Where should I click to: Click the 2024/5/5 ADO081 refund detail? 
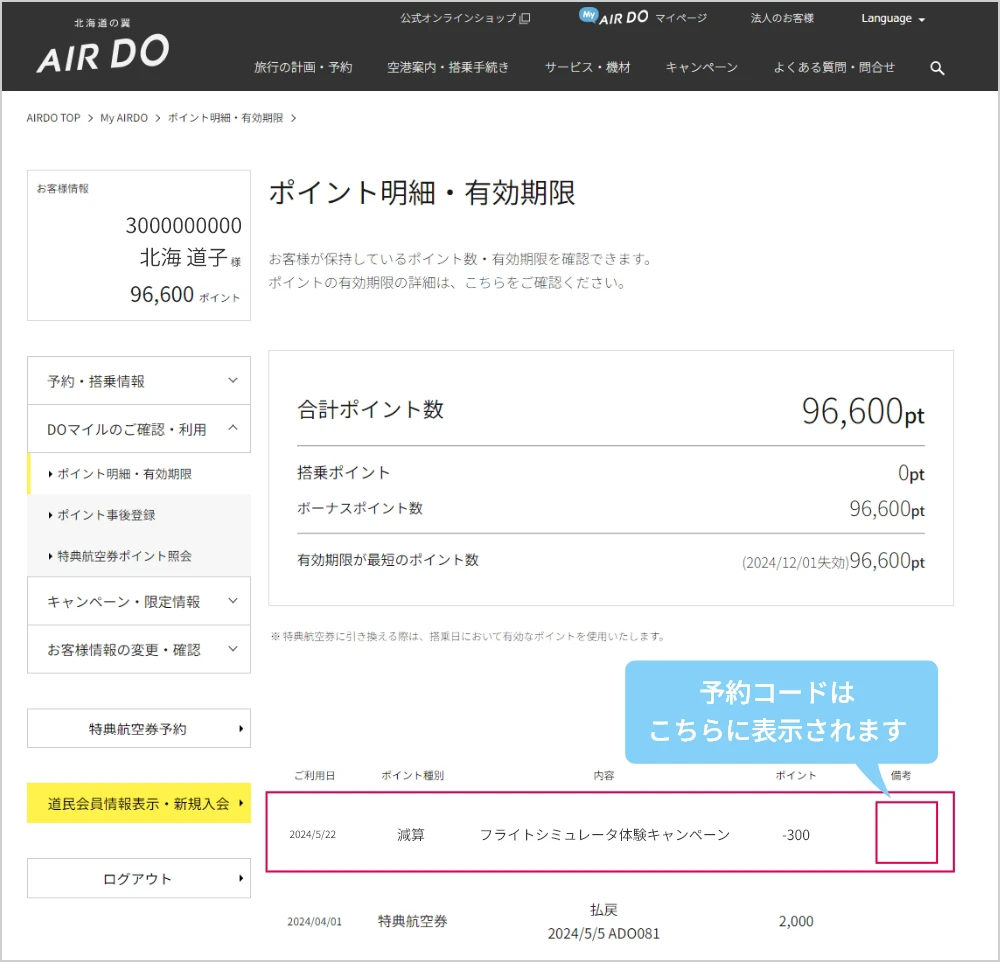click(x=603, y=934)
